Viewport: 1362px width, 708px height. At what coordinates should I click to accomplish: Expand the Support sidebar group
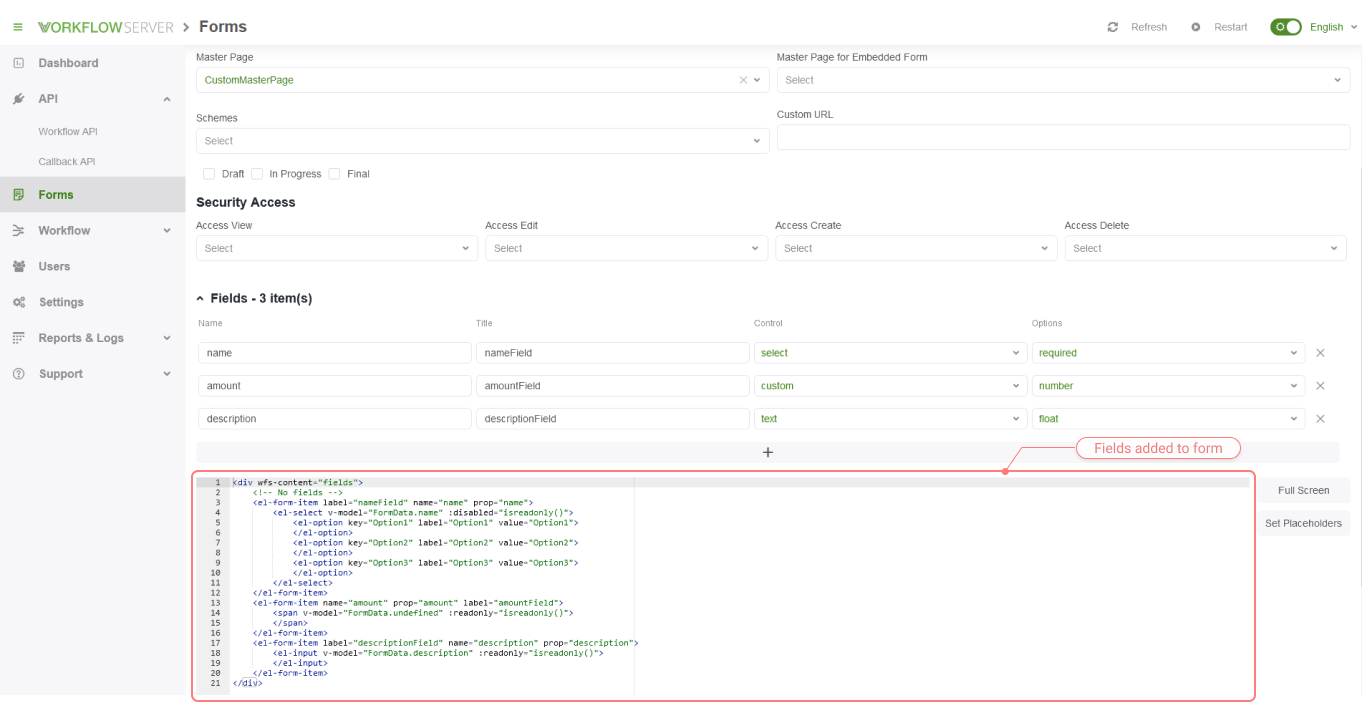coord(167,374)
